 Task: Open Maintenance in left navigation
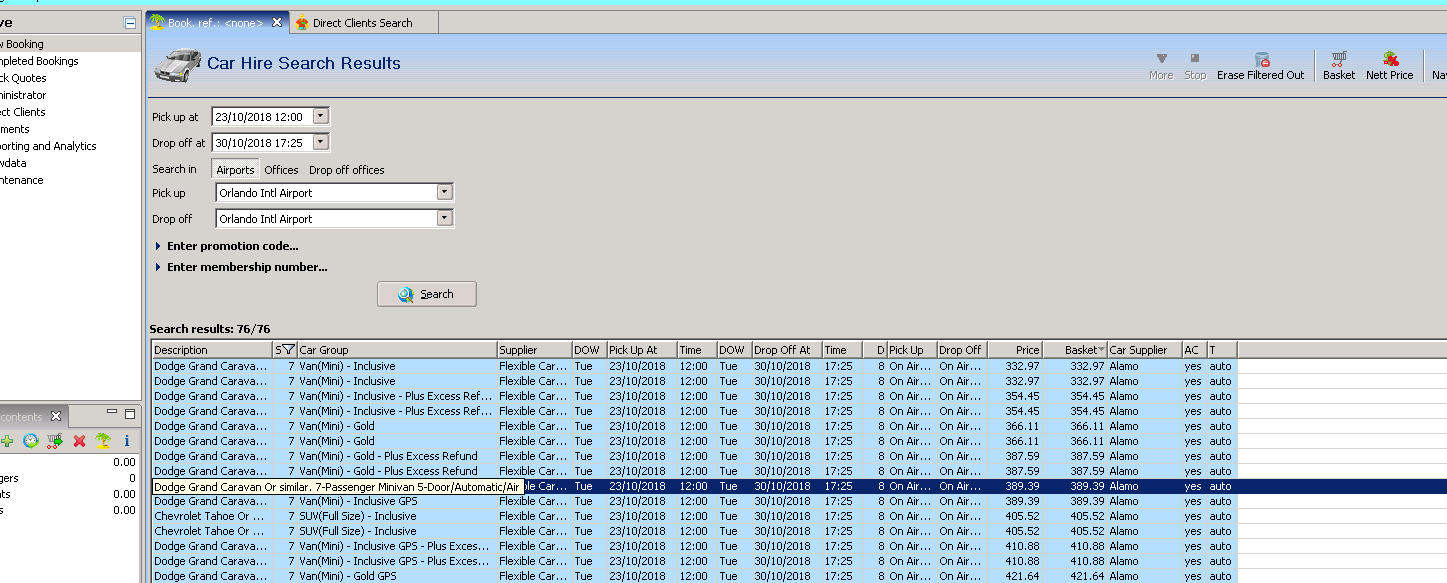click(x=22, y=180)
